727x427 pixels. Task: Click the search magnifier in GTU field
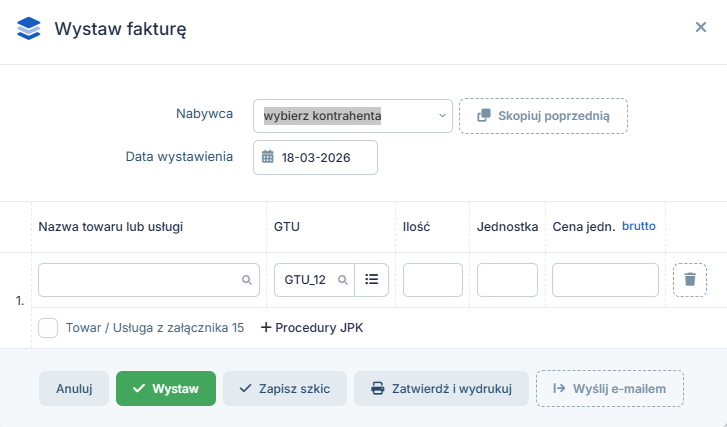click(x=342, y=280)
